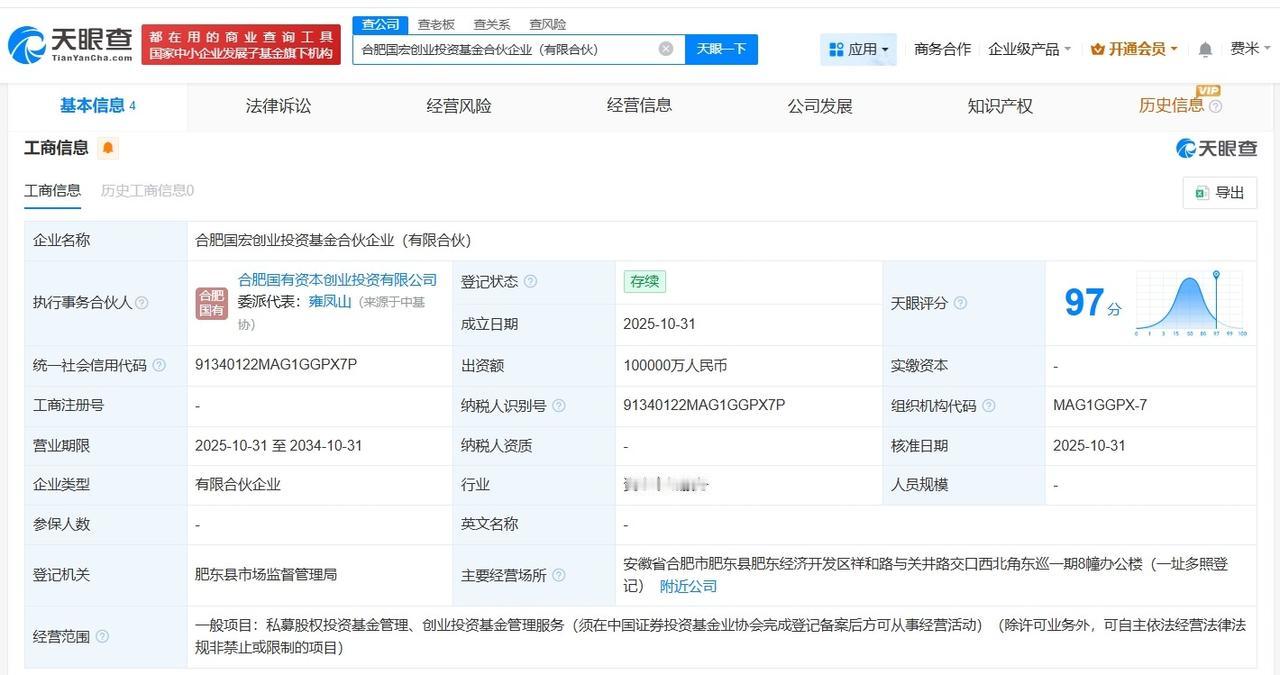This screenshot has height=675, width=1280.
Task: Open the 法律诉讼 tab
Action: [x=279, y=105]
